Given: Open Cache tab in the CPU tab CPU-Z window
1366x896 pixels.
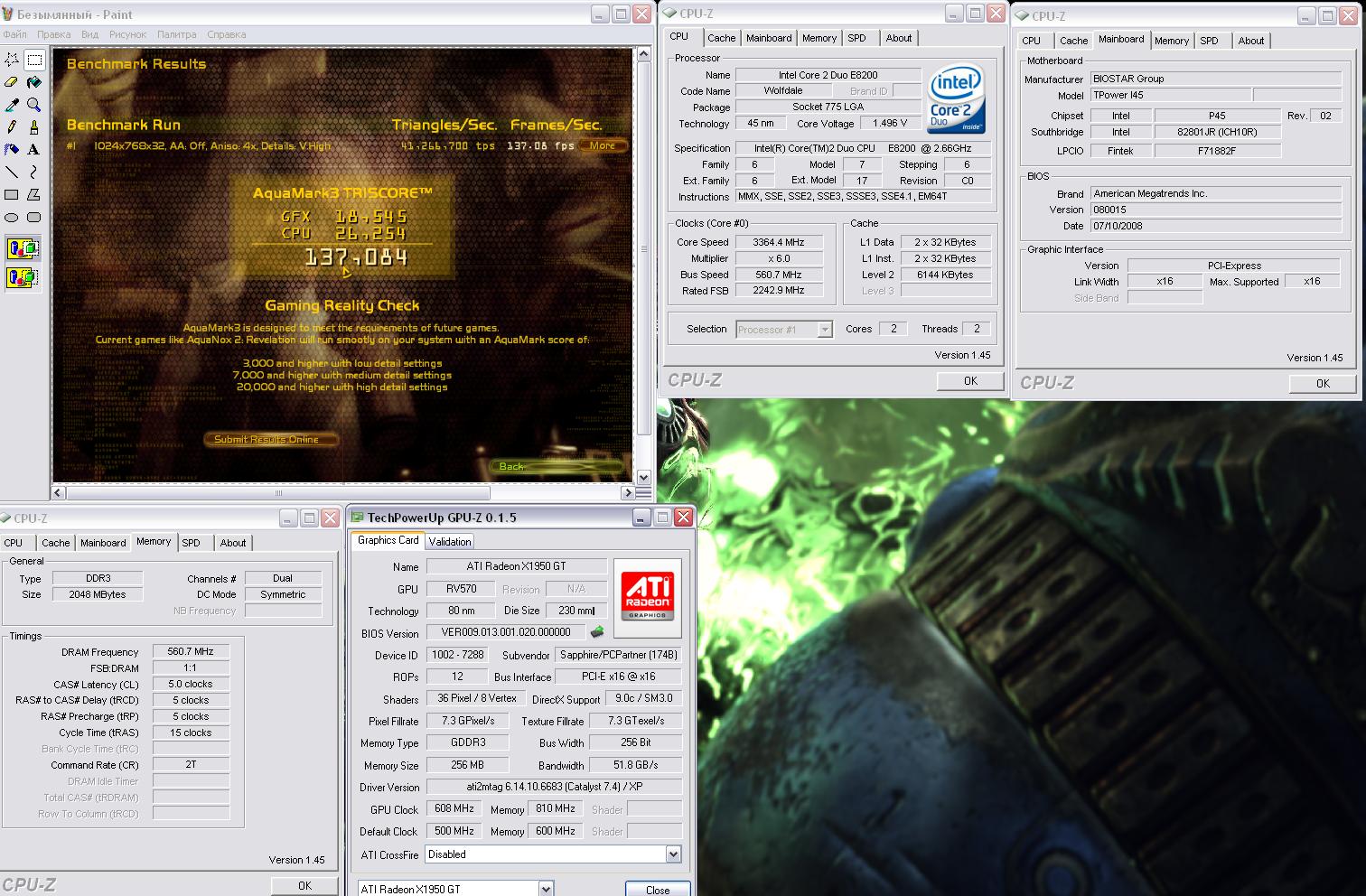Looking at the screenshot, I should click(721, 38).
